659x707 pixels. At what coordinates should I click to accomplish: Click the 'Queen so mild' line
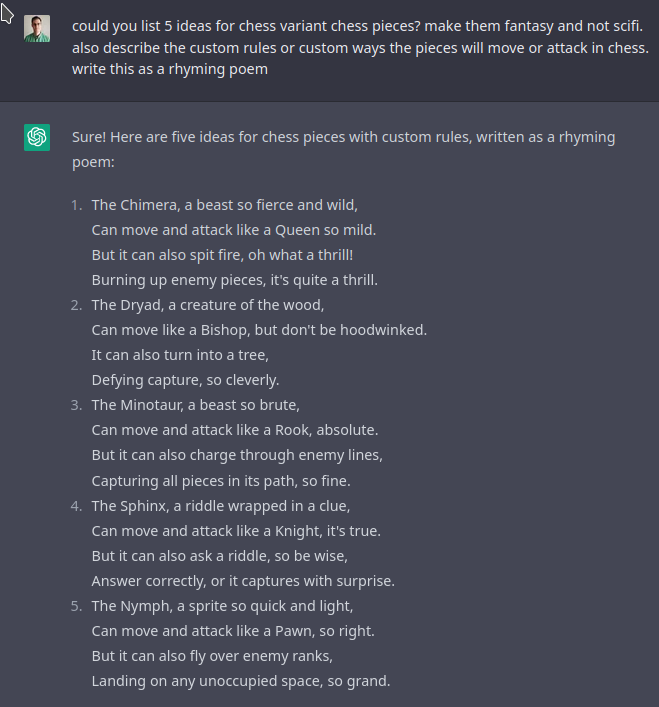coord(233,230)
